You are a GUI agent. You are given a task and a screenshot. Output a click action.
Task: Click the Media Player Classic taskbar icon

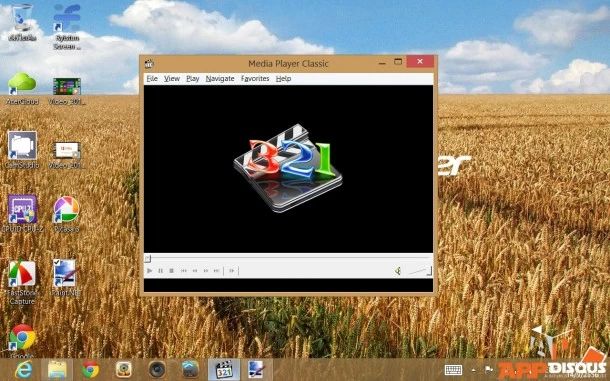(224, 370)
